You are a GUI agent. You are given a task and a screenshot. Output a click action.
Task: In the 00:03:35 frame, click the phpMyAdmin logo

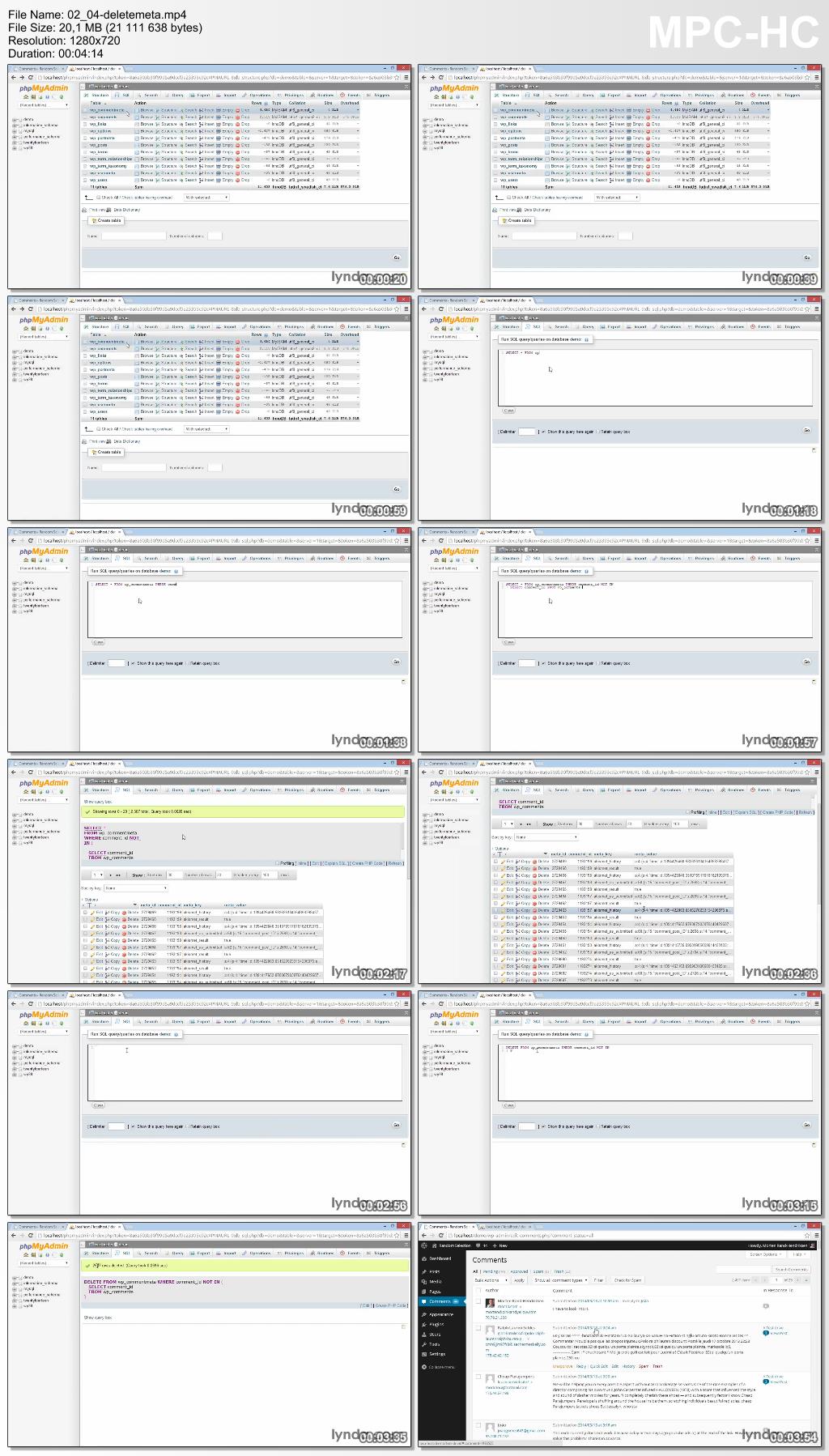[44, 1246]
